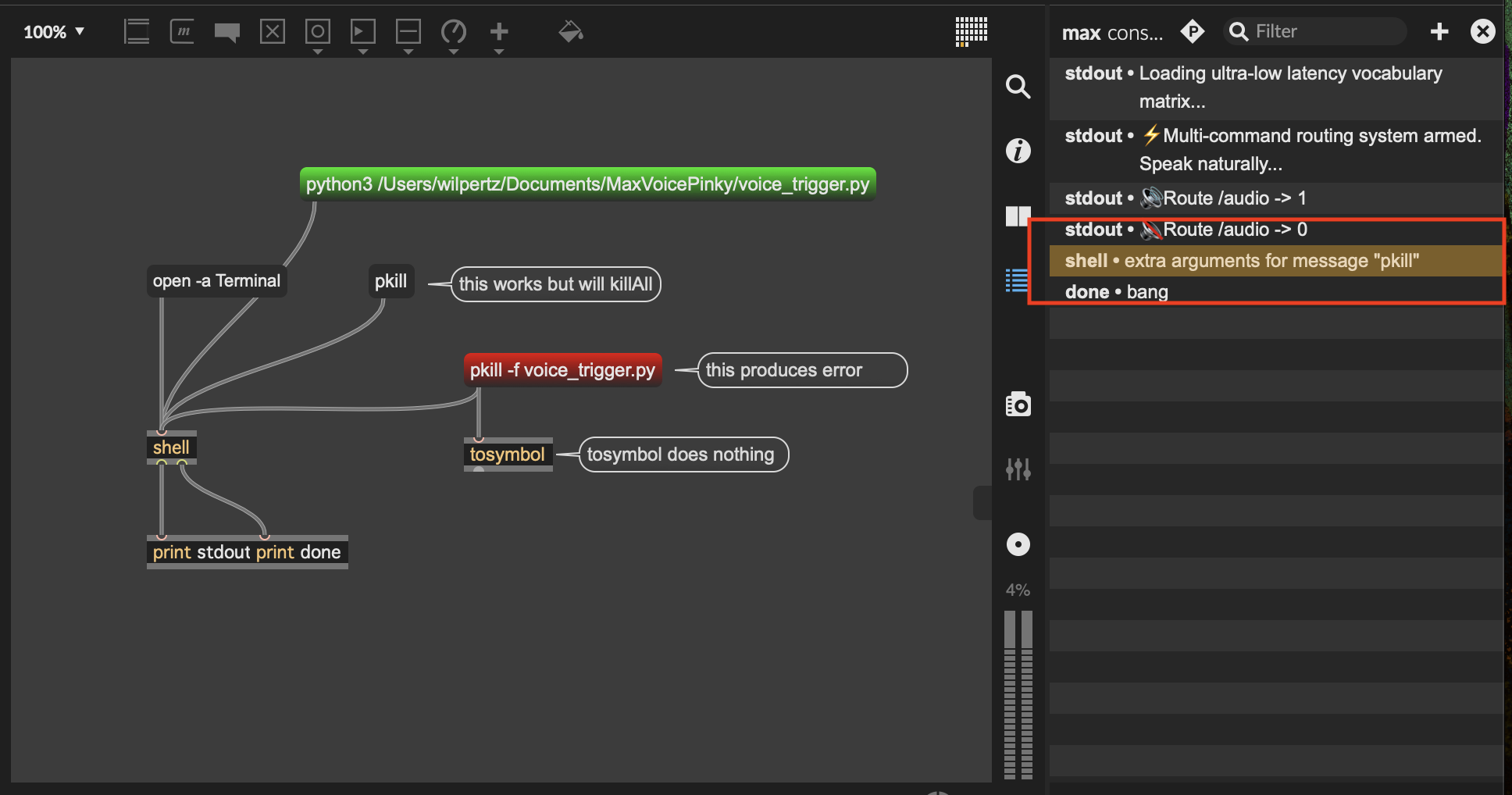Click the console diamond P icon
Screen dimensions: 1512x795
[x=1192, y=31]
